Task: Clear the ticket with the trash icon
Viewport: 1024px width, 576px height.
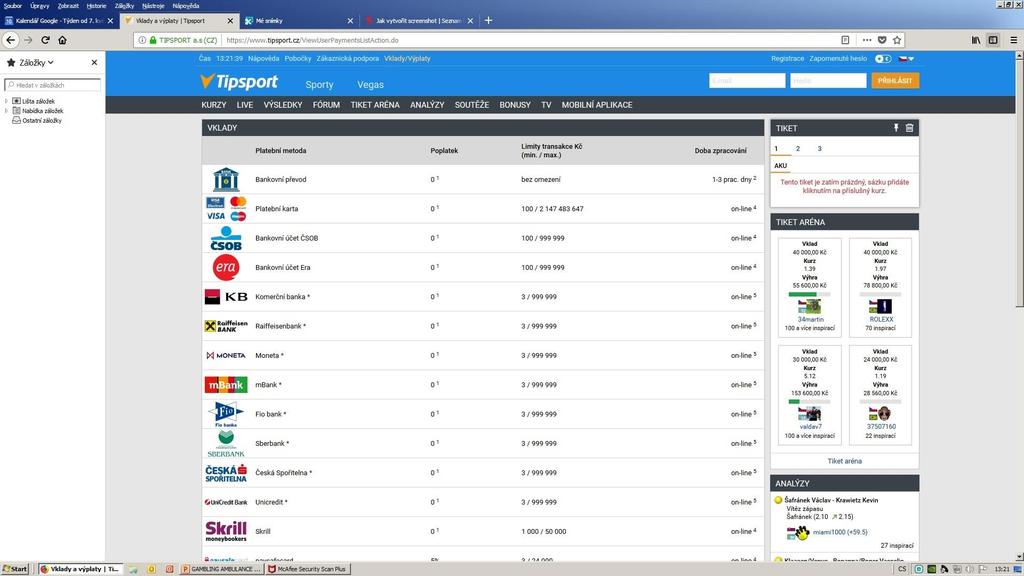Action: pyautogui.click(x=909, y=128)
